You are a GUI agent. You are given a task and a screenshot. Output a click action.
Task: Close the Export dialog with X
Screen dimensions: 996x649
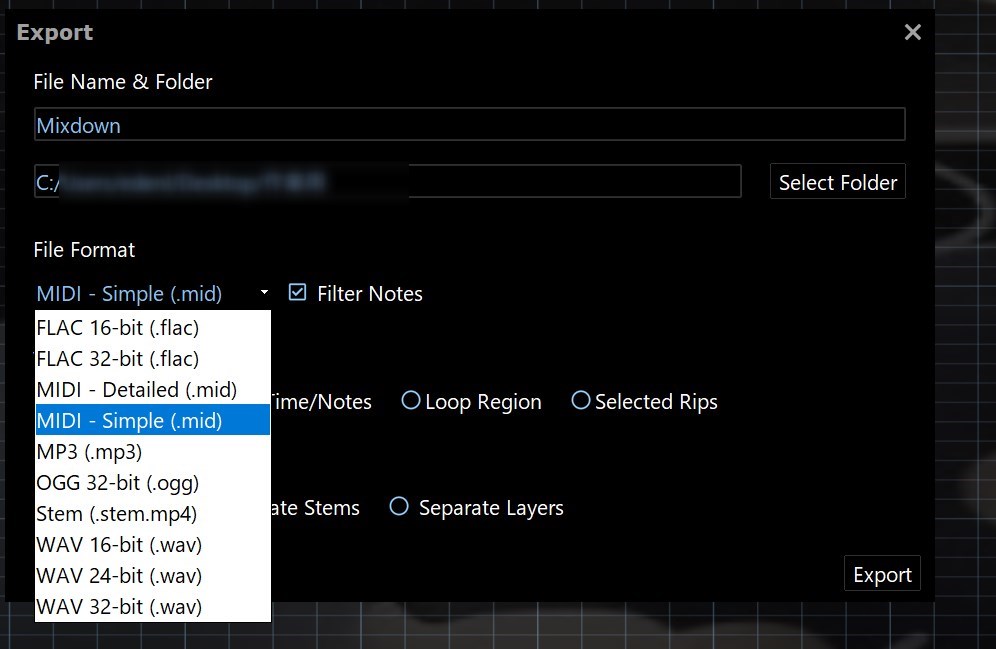tap(912, 33)
